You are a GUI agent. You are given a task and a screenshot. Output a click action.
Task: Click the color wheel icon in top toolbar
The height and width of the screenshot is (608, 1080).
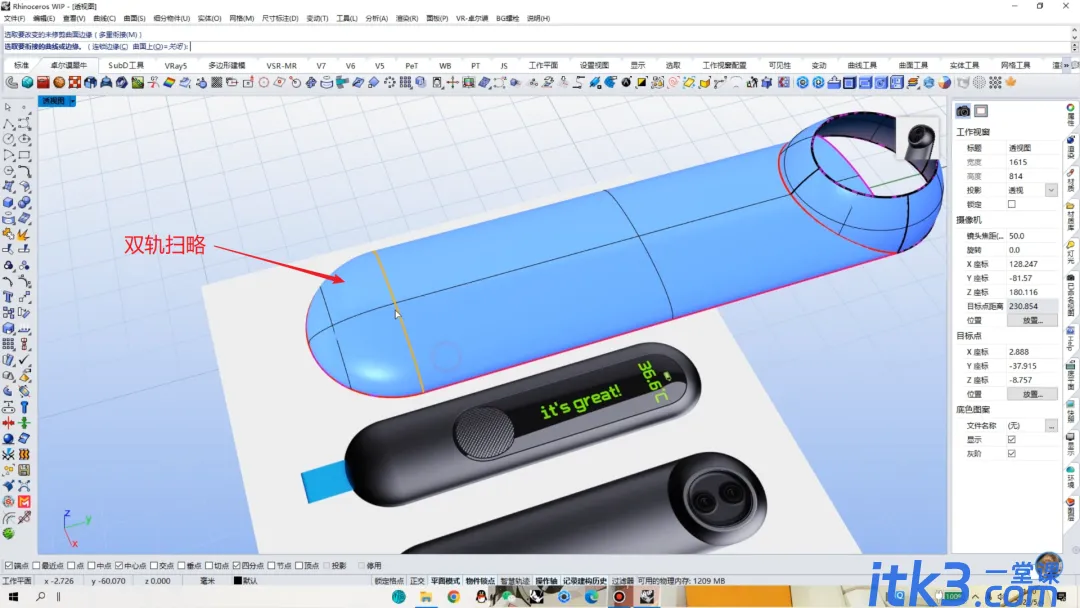(x=944, y=83)
